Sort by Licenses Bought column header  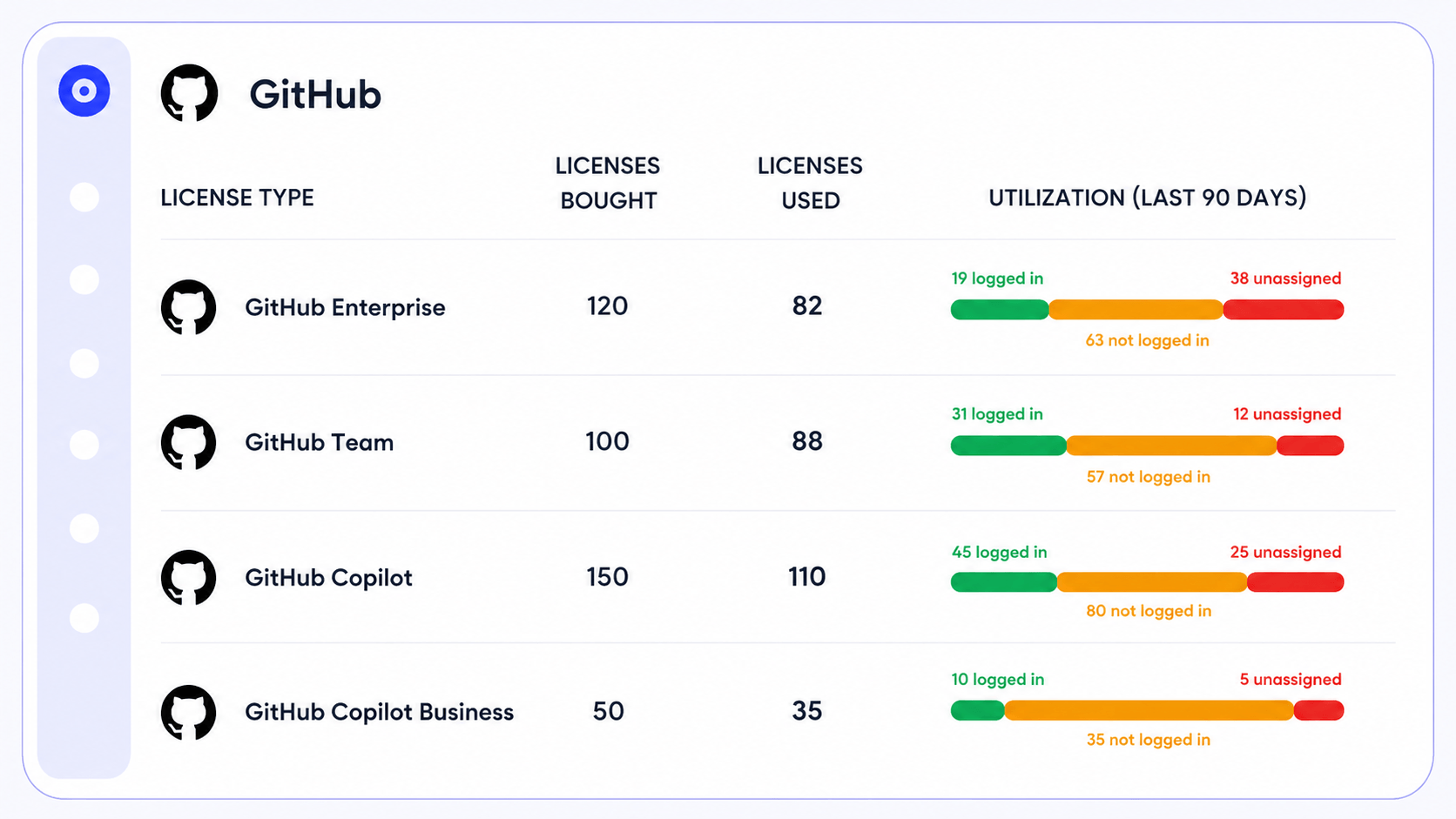tap(608, 183)
